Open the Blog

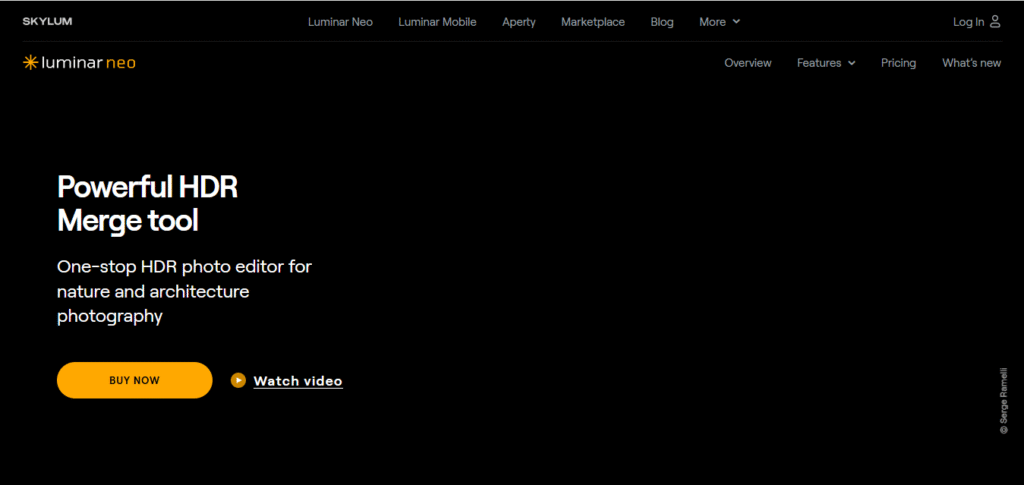pyautogui.click(x=662, y=22)
